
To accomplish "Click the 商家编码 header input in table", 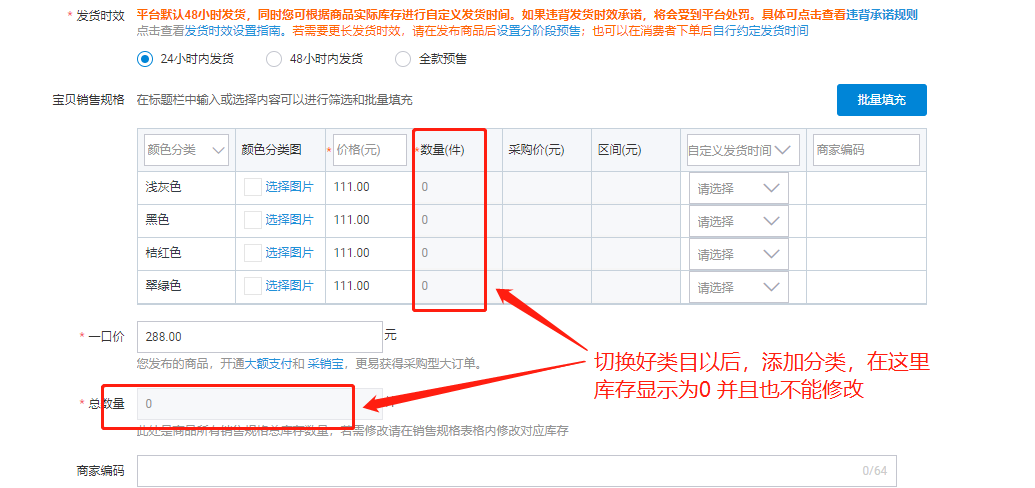I will (865, 150).
